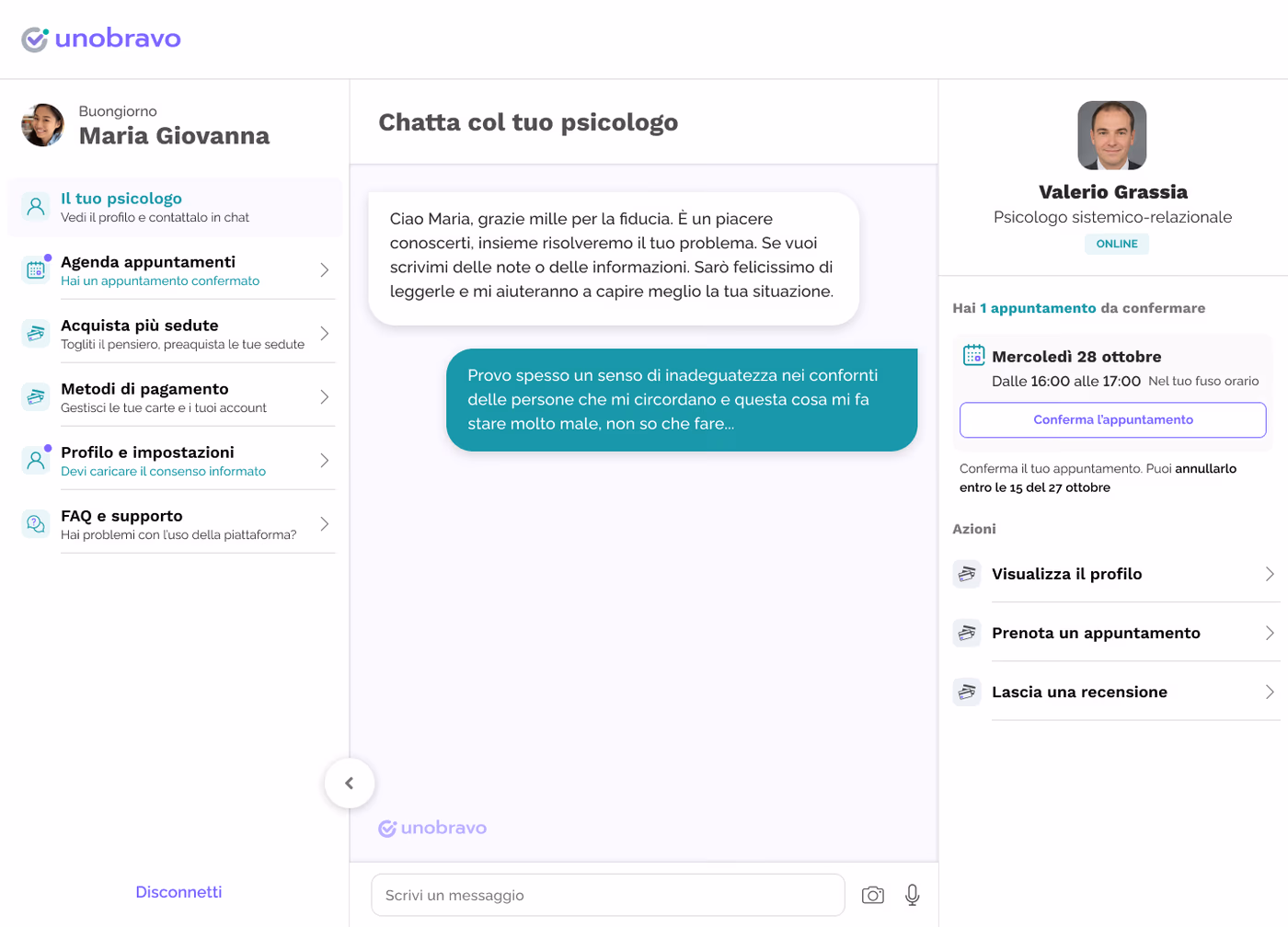
Task: Click the Disconnetti link
Action: 178,891
